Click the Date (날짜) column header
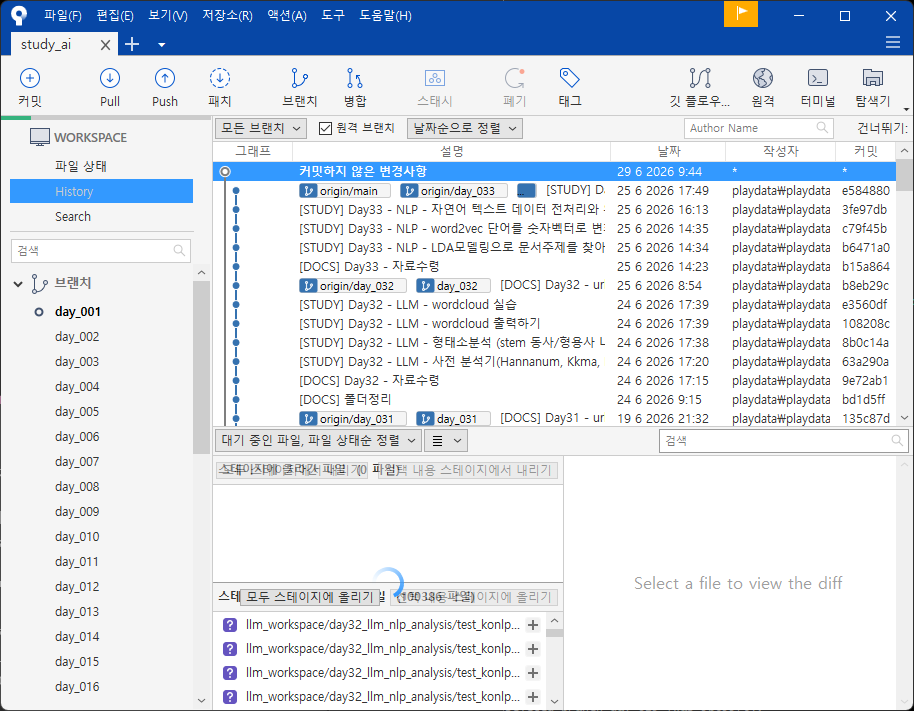Image resolution: width=914 pixels, height=711 pixels. click(668, 152)
